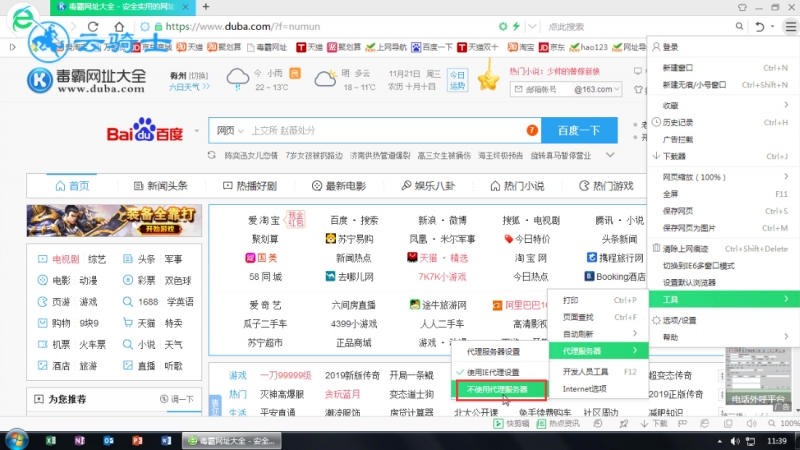Open Excel from the taskbar

51,440
